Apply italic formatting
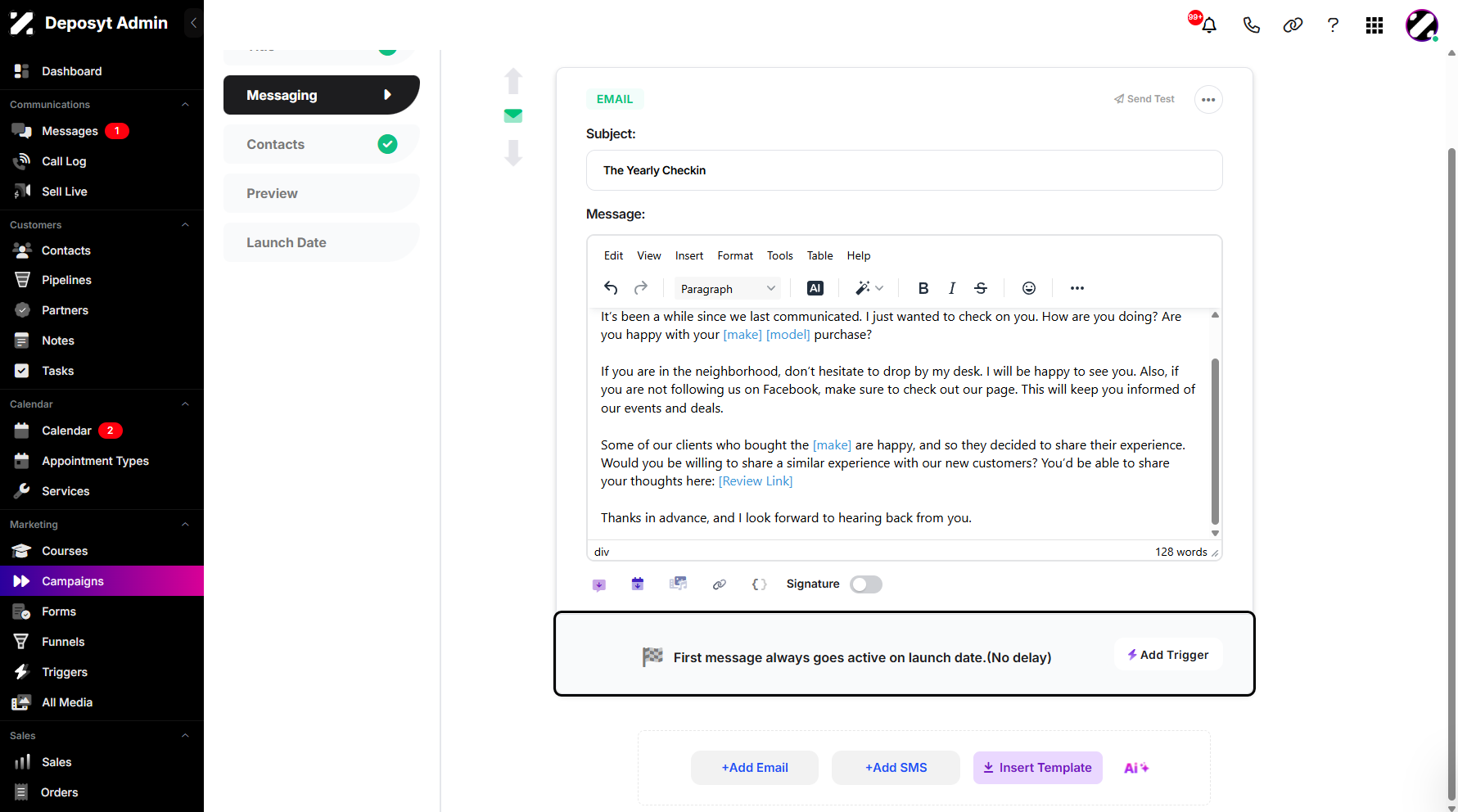 (x=952, y=288)
